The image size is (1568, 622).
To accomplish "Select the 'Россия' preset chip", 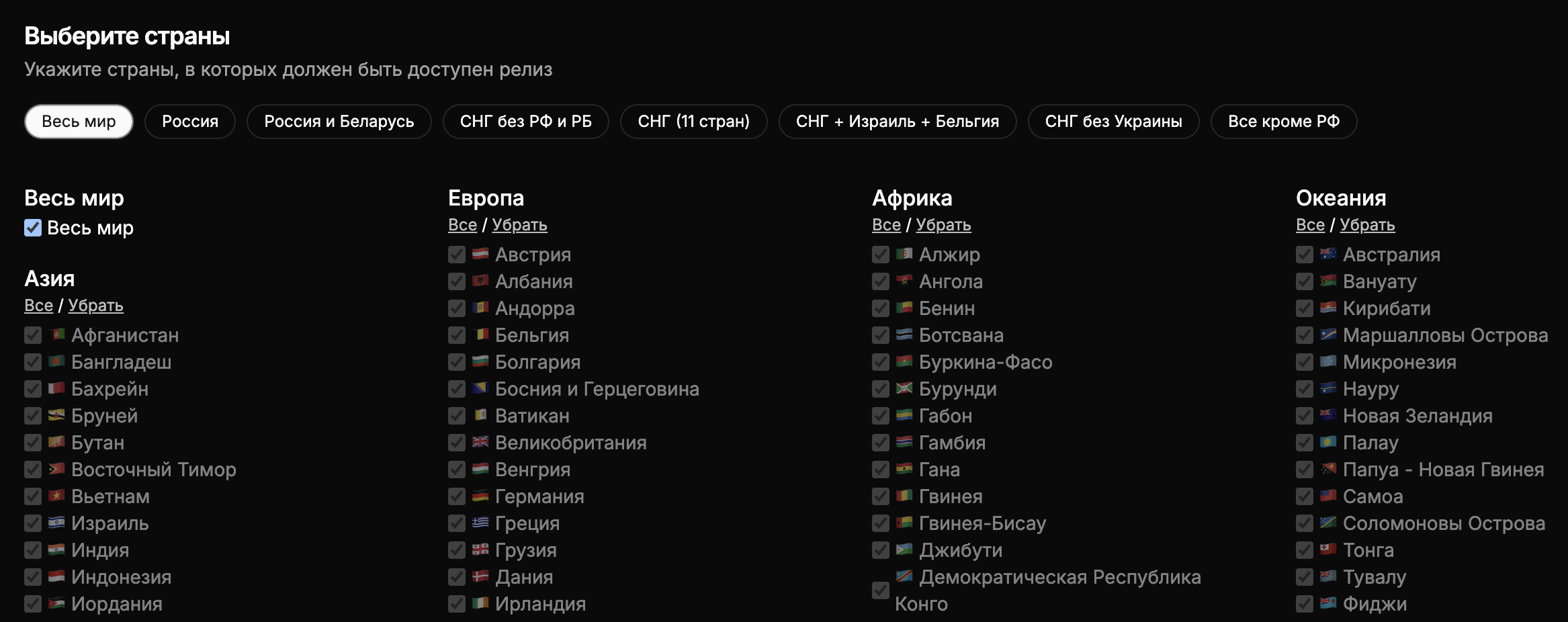I will [190, 122].
